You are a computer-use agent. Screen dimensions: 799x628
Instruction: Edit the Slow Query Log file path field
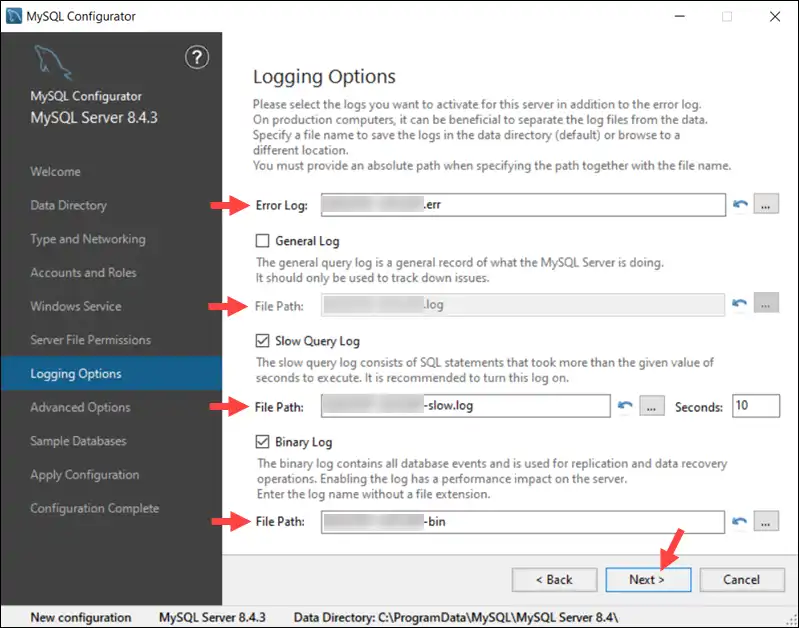click(x=466, y=406)
